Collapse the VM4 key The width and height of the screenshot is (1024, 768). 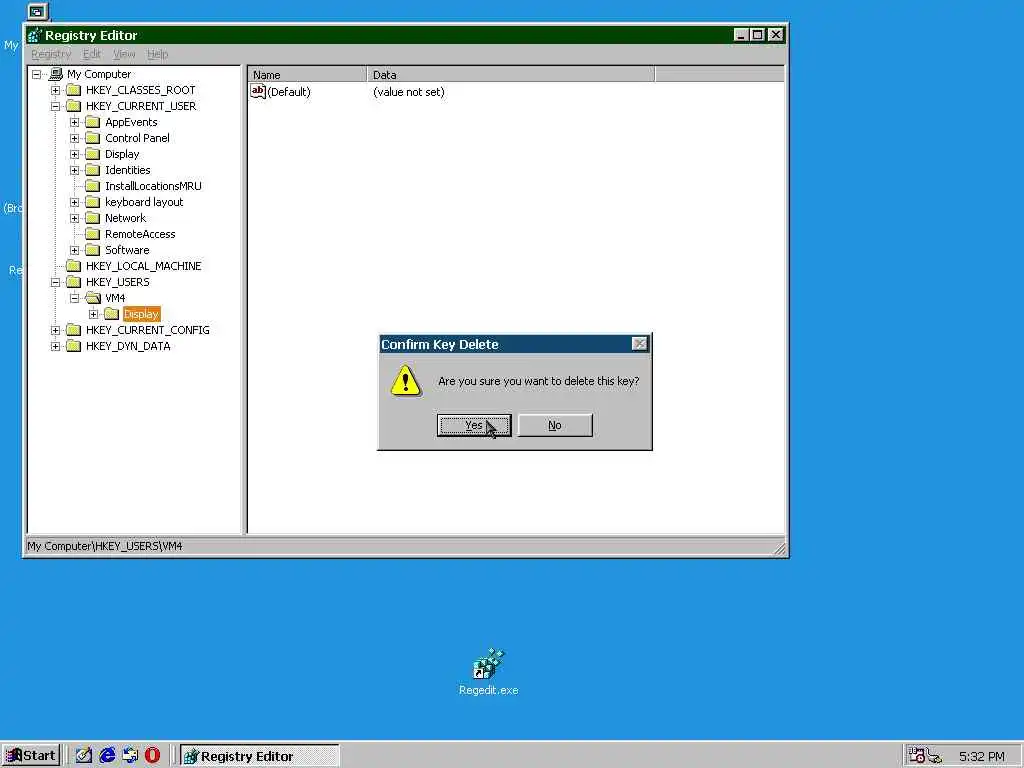coord(74,298)
